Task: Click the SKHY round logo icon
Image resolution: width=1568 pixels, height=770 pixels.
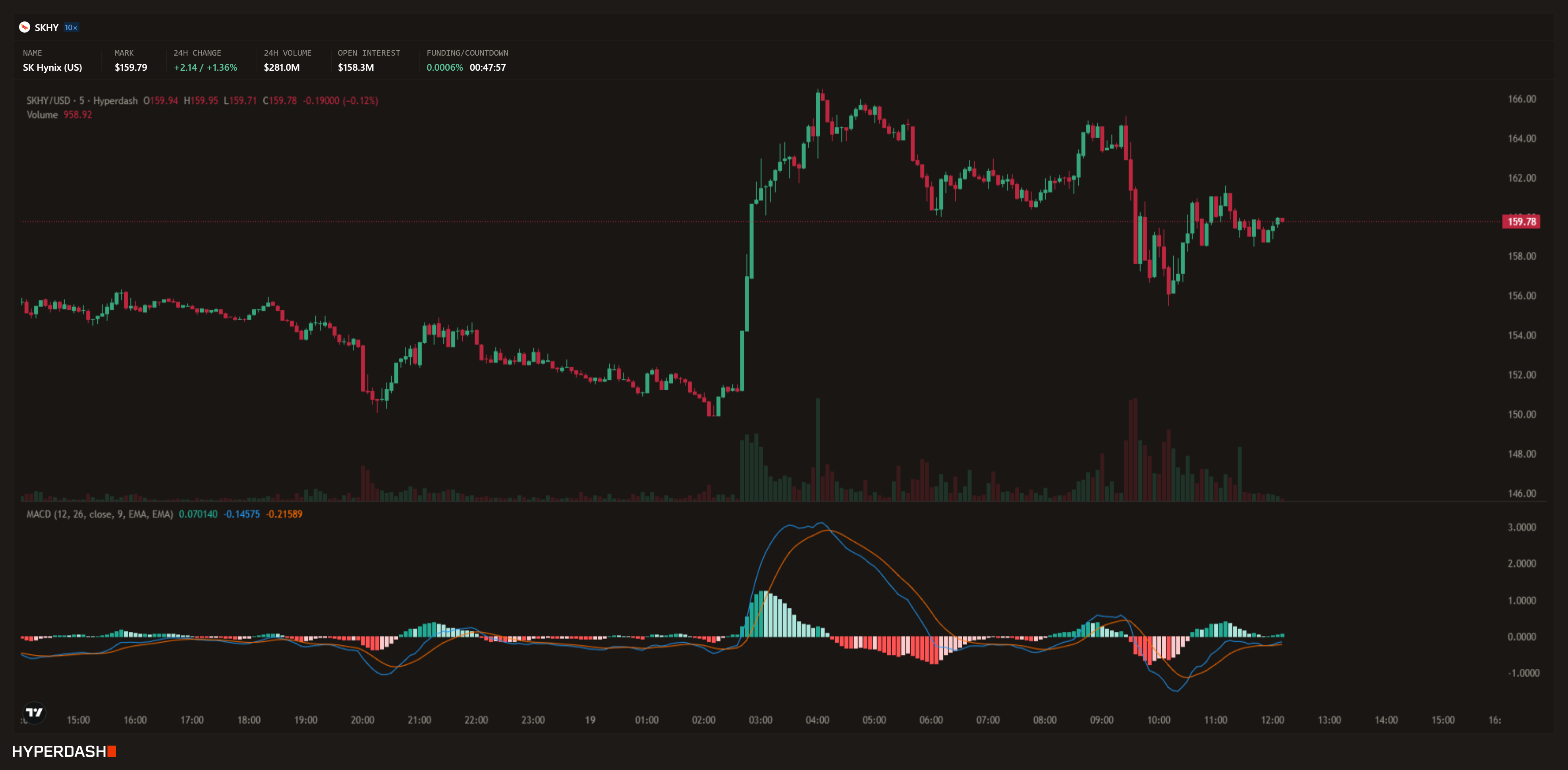Action: (x=24, y=27)
